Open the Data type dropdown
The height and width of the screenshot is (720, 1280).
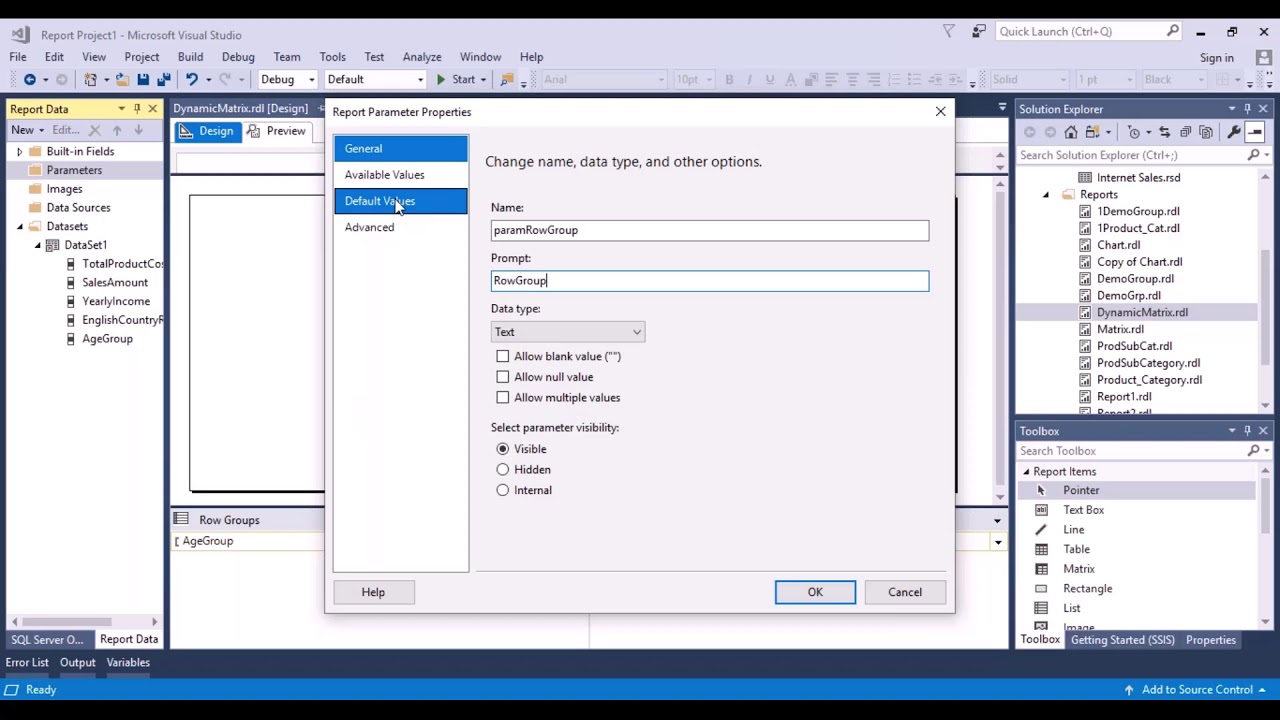(568, 332)
